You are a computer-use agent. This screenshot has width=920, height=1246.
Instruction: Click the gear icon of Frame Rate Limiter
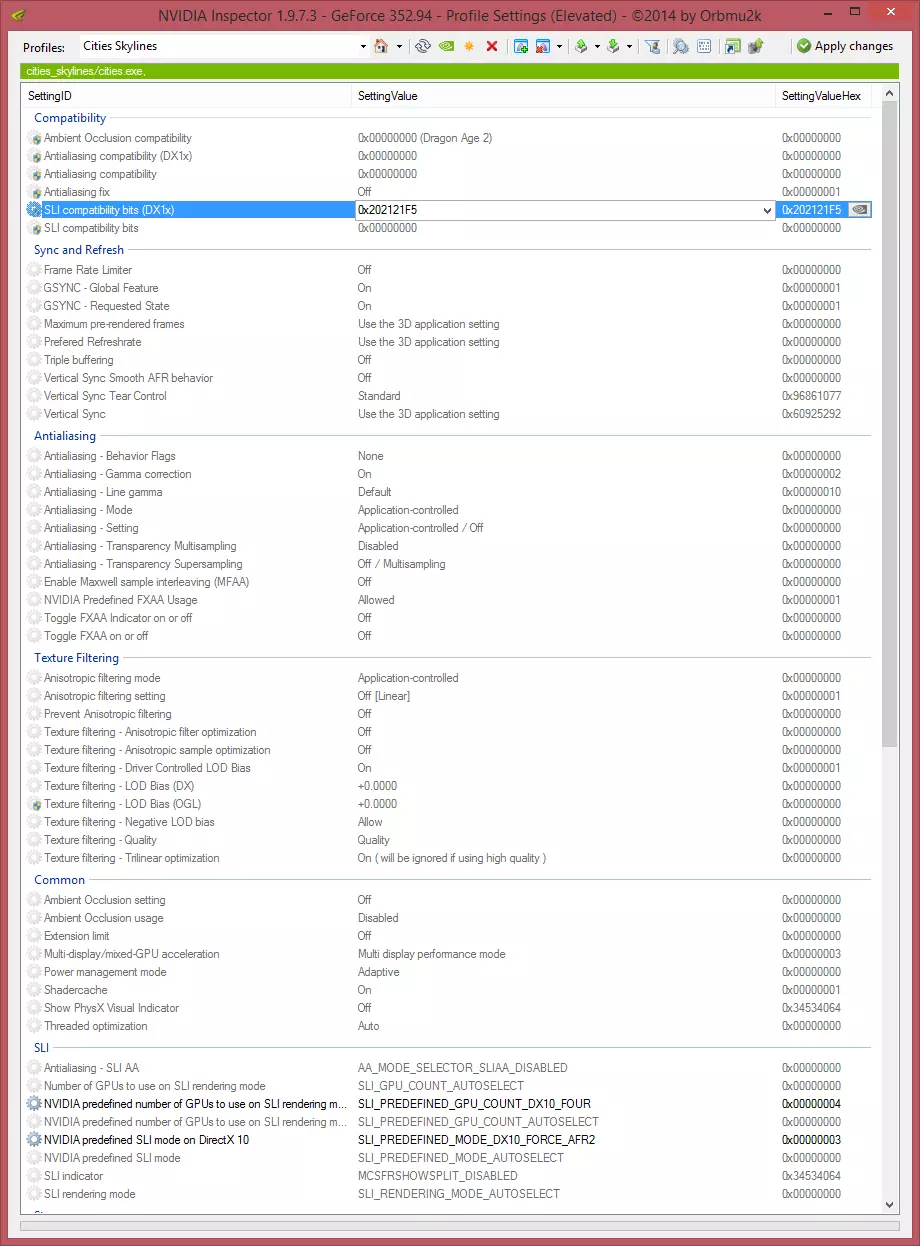pyautogui.click(x=35, y=270)
